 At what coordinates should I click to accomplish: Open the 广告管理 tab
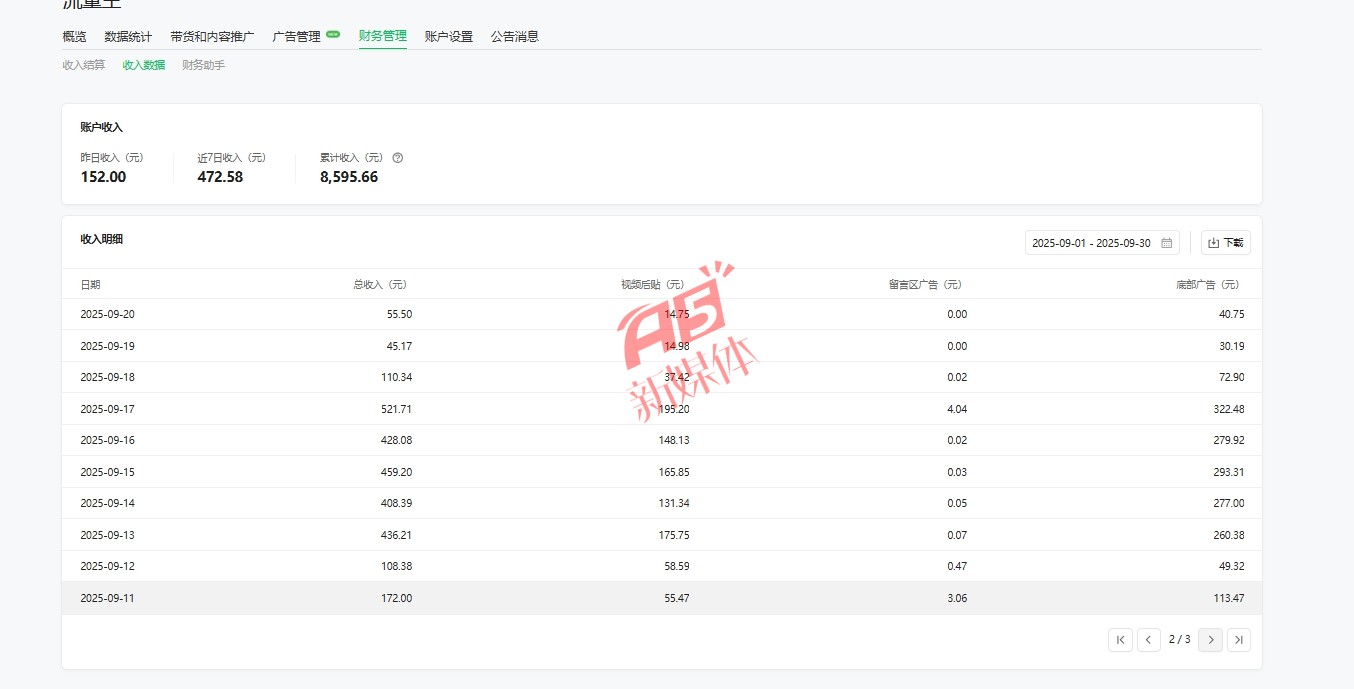[297, 37]
